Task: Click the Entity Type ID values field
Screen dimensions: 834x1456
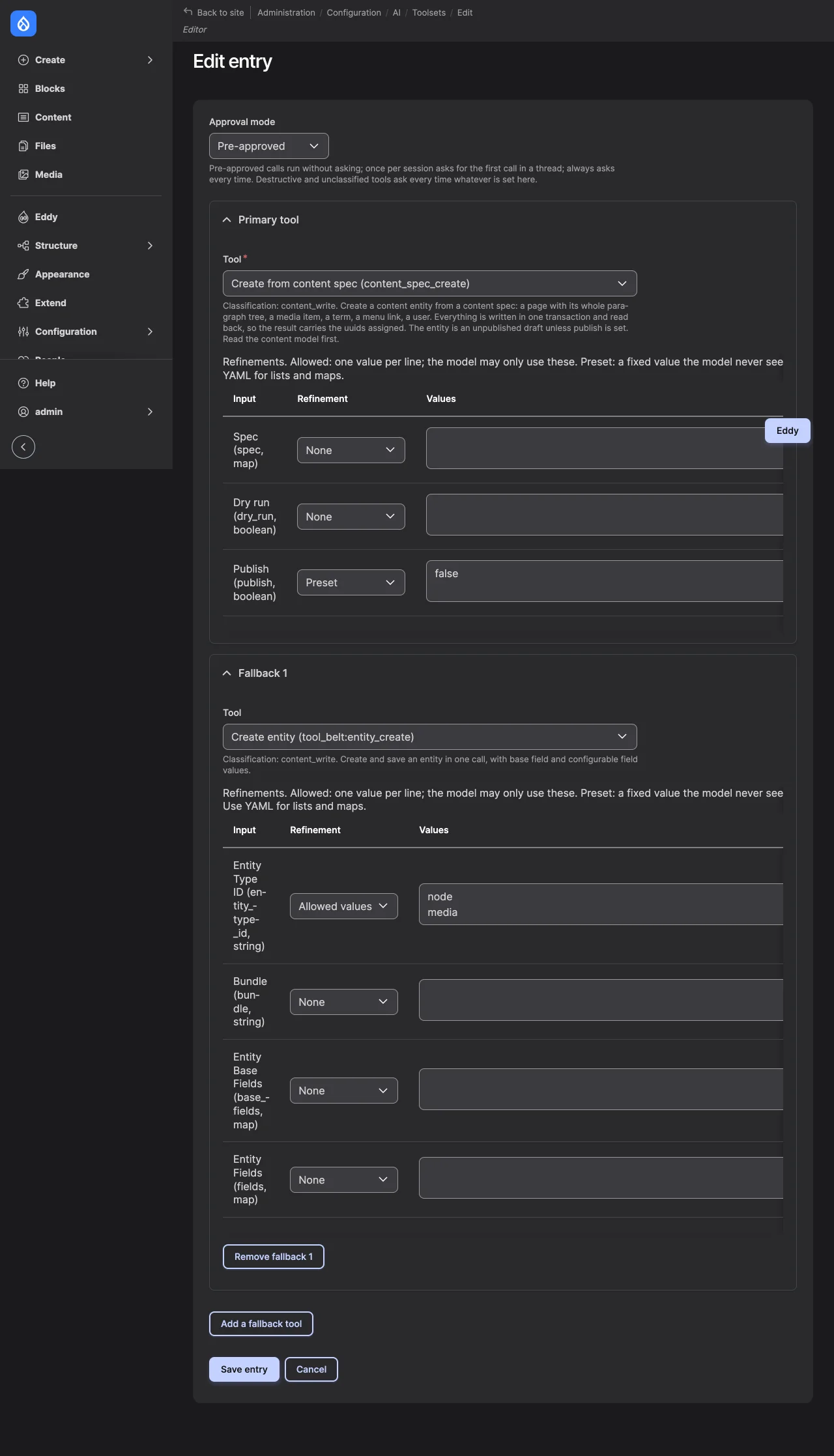Action: (x=601, y=904)
